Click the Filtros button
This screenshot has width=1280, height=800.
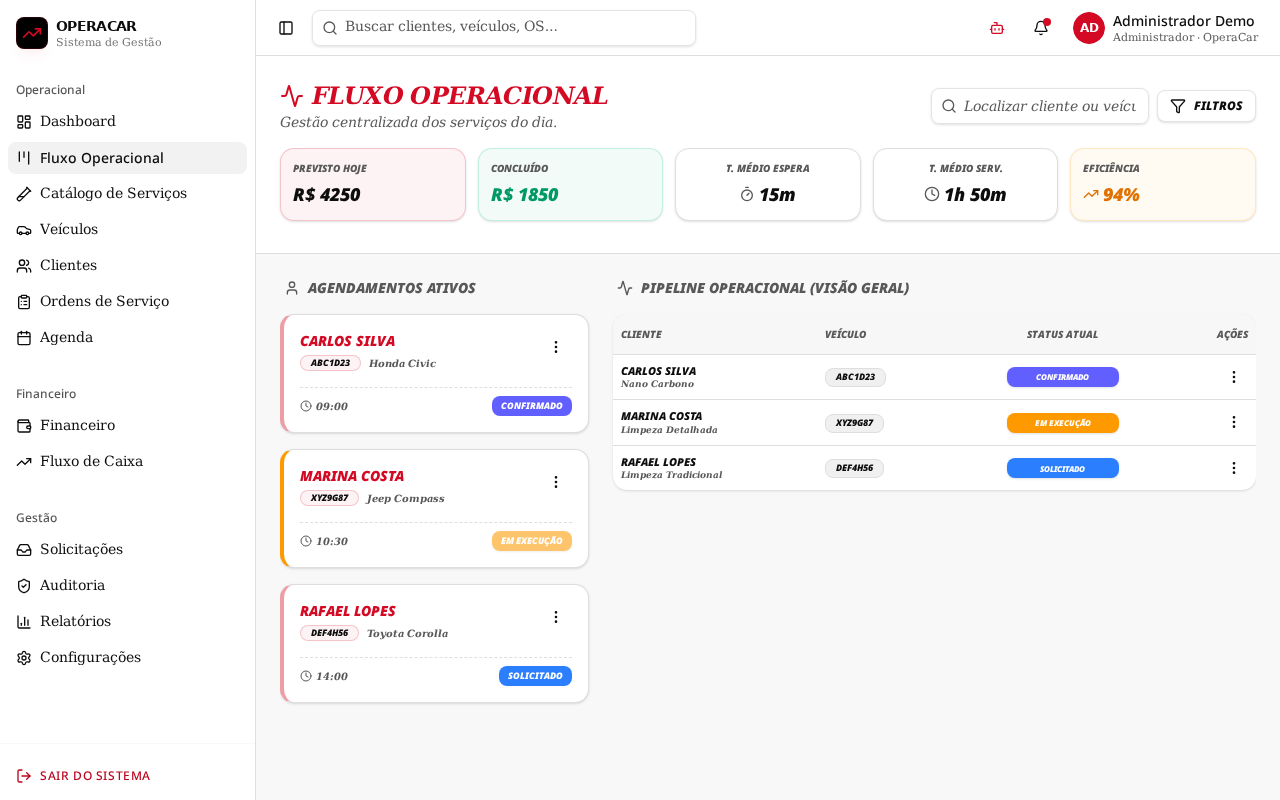(1206, 106)
